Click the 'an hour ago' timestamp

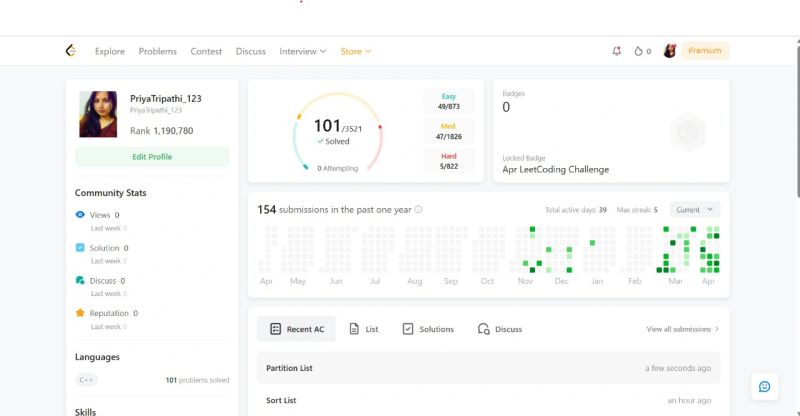pos(689,401)
